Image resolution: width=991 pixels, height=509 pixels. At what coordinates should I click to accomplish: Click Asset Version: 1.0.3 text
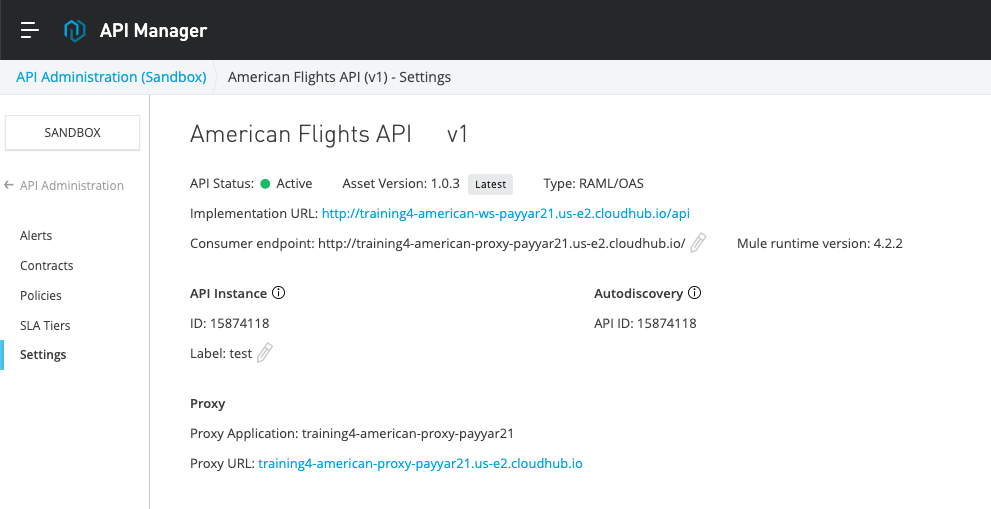[401, 184]
